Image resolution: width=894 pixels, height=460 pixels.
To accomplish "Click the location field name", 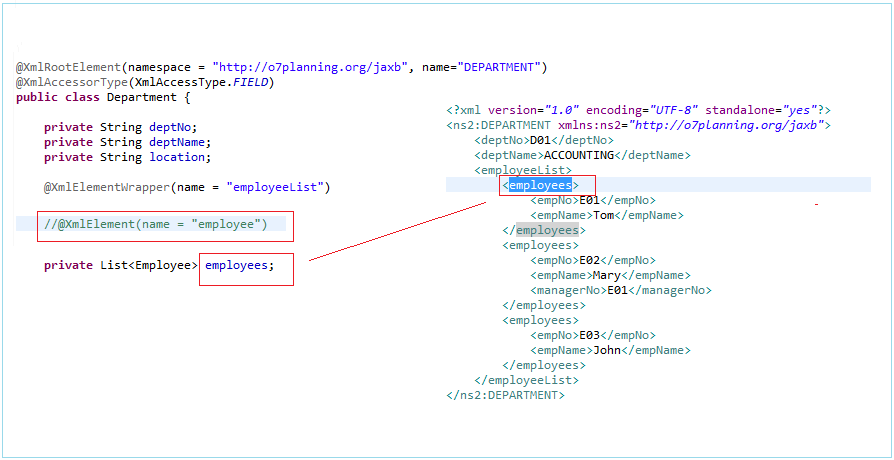I will click(x=177, y=157).
